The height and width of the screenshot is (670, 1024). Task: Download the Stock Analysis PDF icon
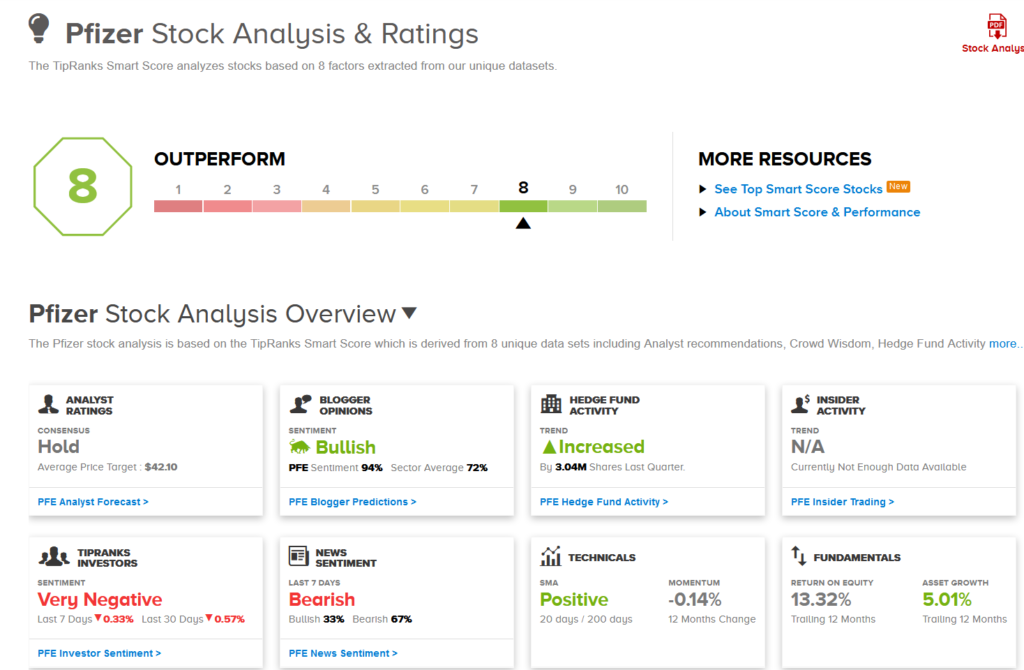coord(996,27)
